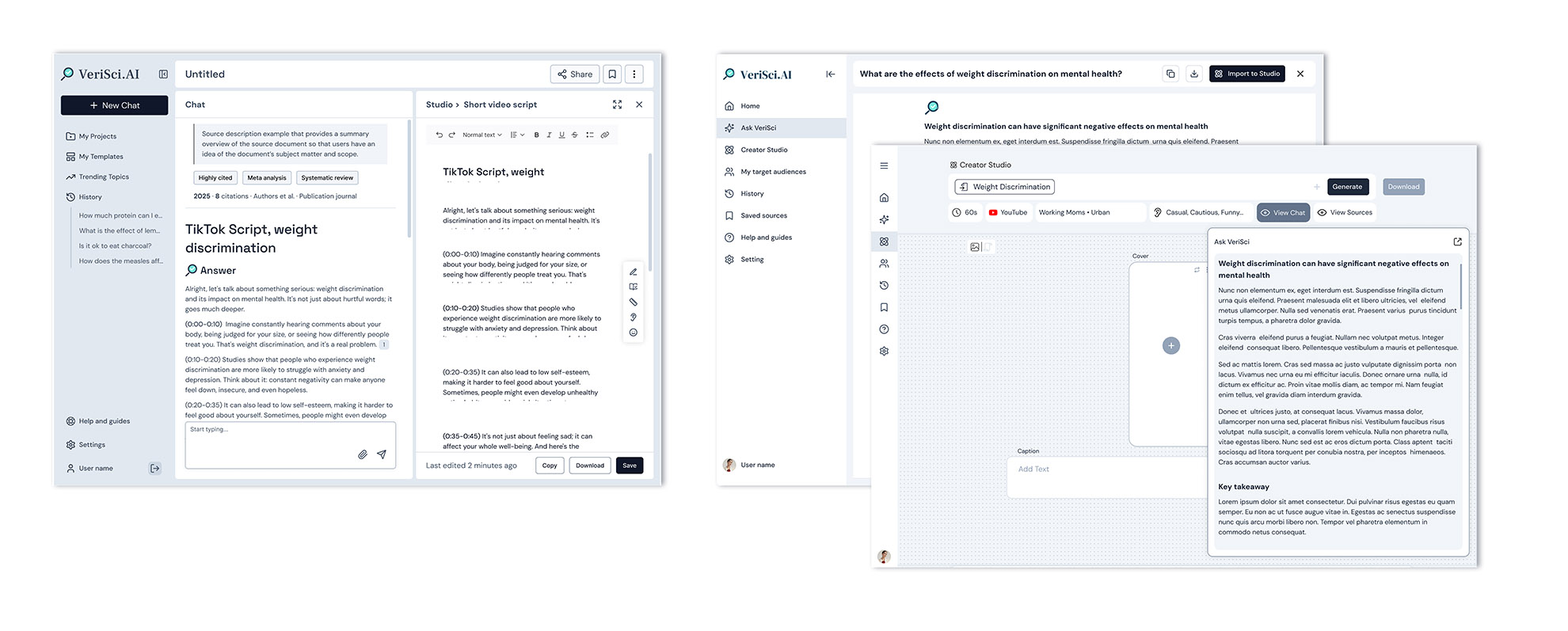Click the log out icon beside User name

[x=155, y=469]
